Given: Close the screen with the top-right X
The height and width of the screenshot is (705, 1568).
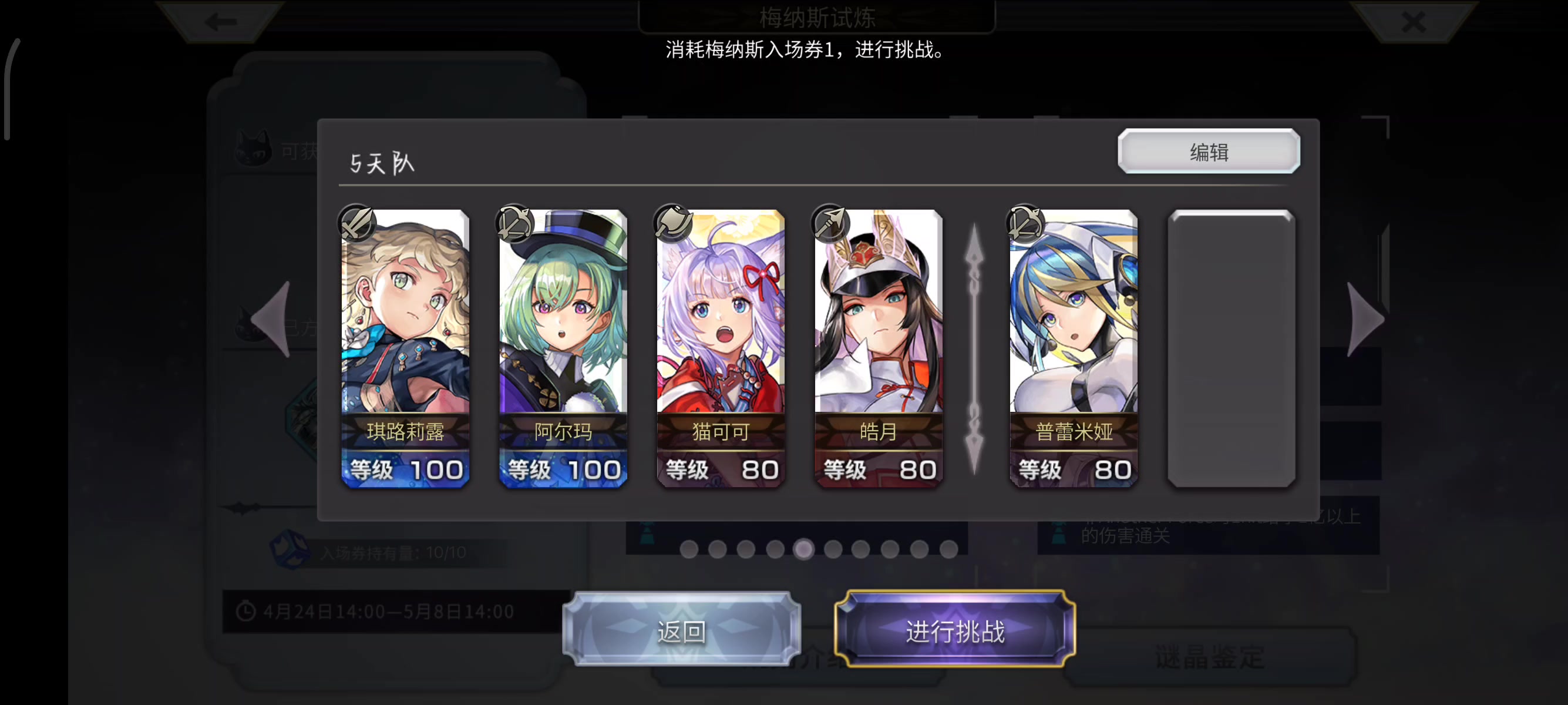Looking at the screenshot, I should click(x=1413, y=22).
